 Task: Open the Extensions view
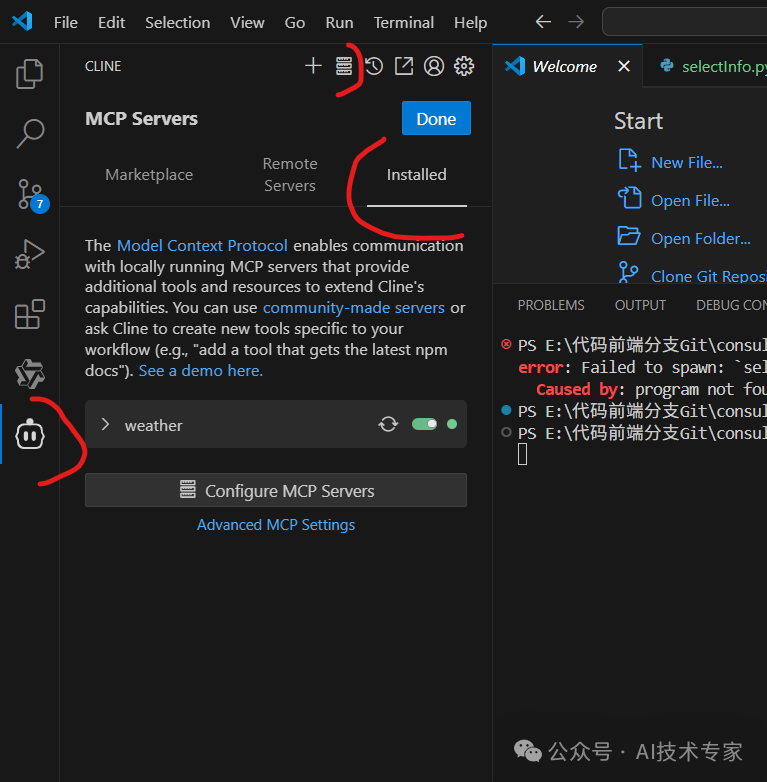tap(29, 314)
